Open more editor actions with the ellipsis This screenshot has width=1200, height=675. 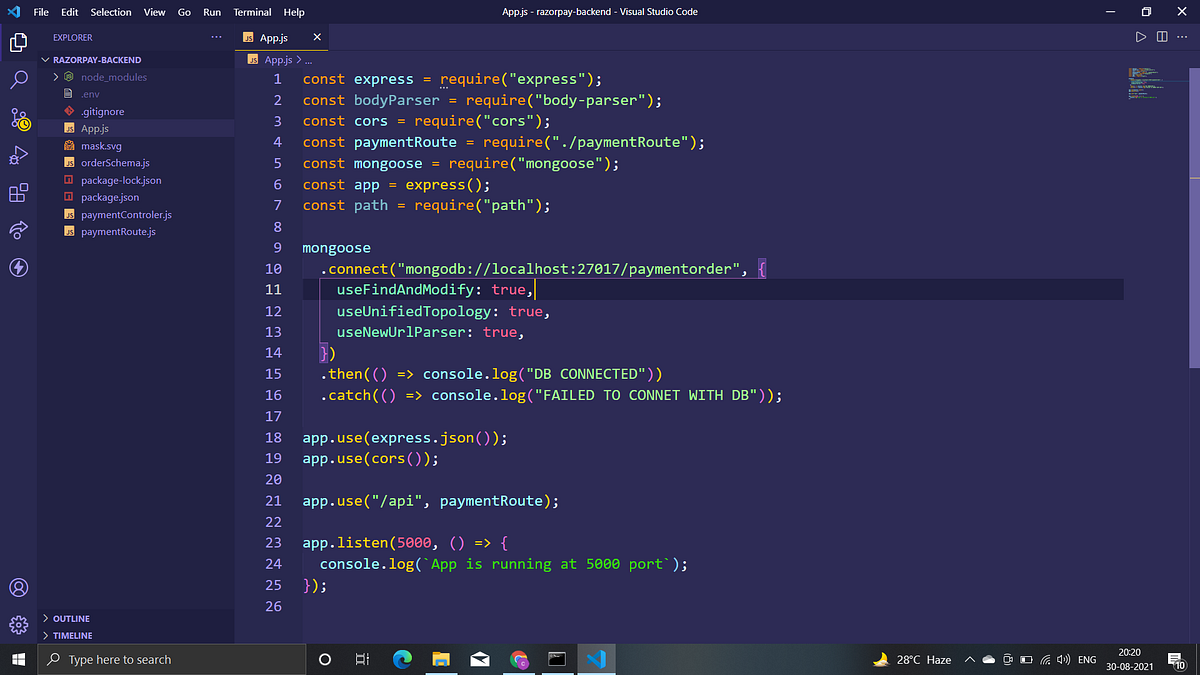[1183, 36]
